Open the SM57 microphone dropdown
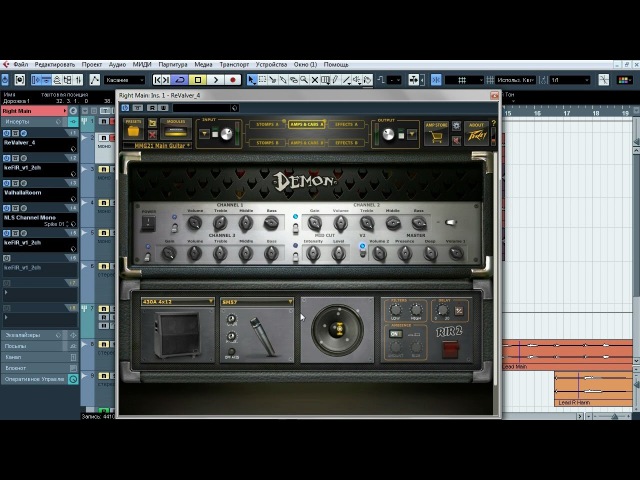The width and height of the screenshot is (640, 480). pos(256,301)
